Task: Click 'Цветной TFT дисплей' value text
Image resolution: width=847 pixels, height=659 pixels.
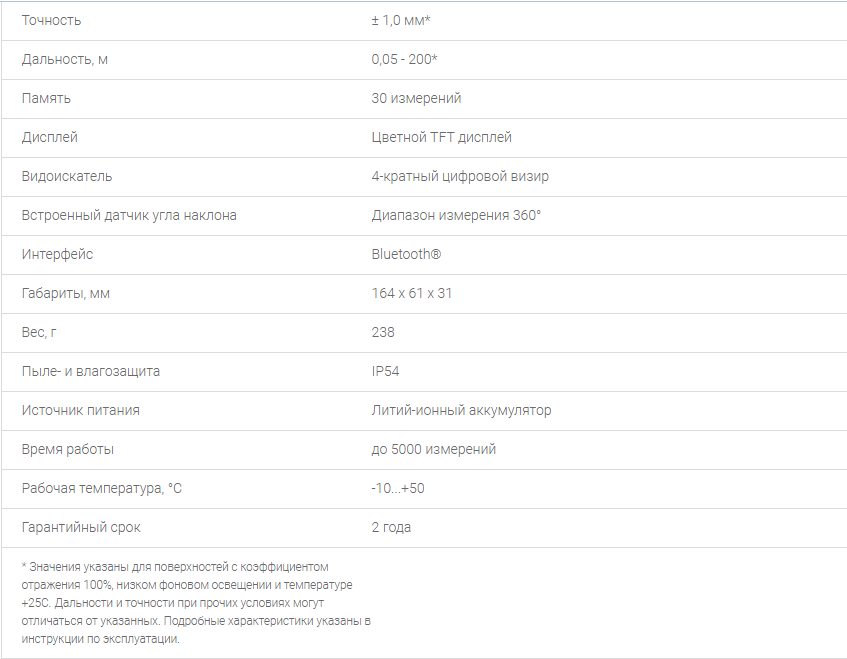Action: [x=441, y=137]
